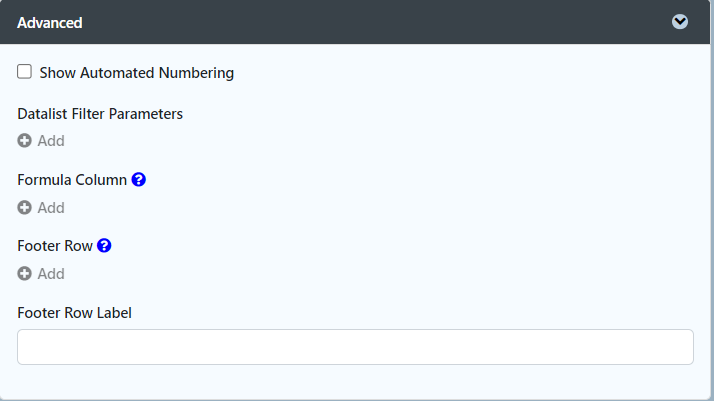
Task: Click the Advanced panel title text
Action: click(x=50, y=22)
